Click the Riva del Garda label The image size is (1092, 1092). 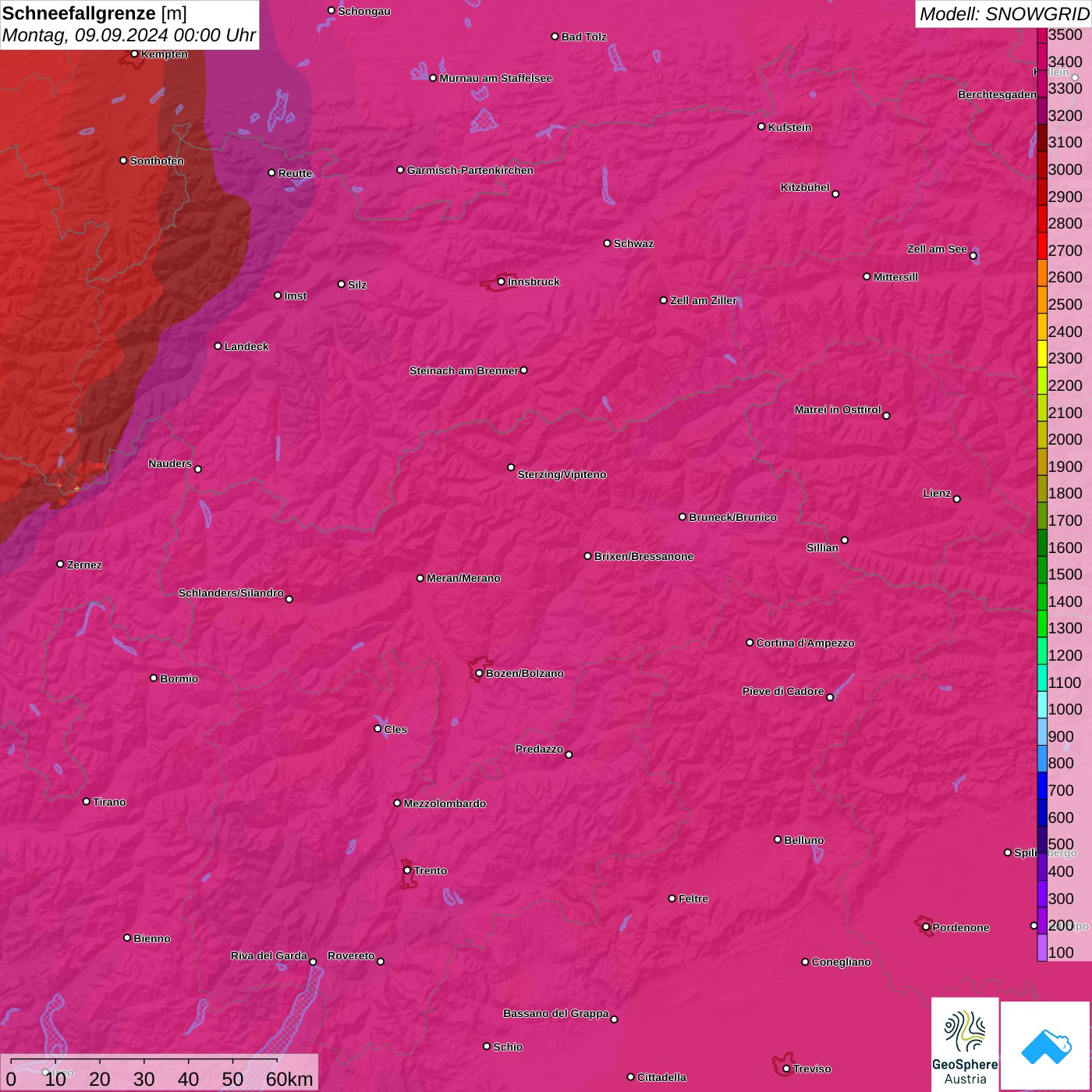(x=269, y=955)
